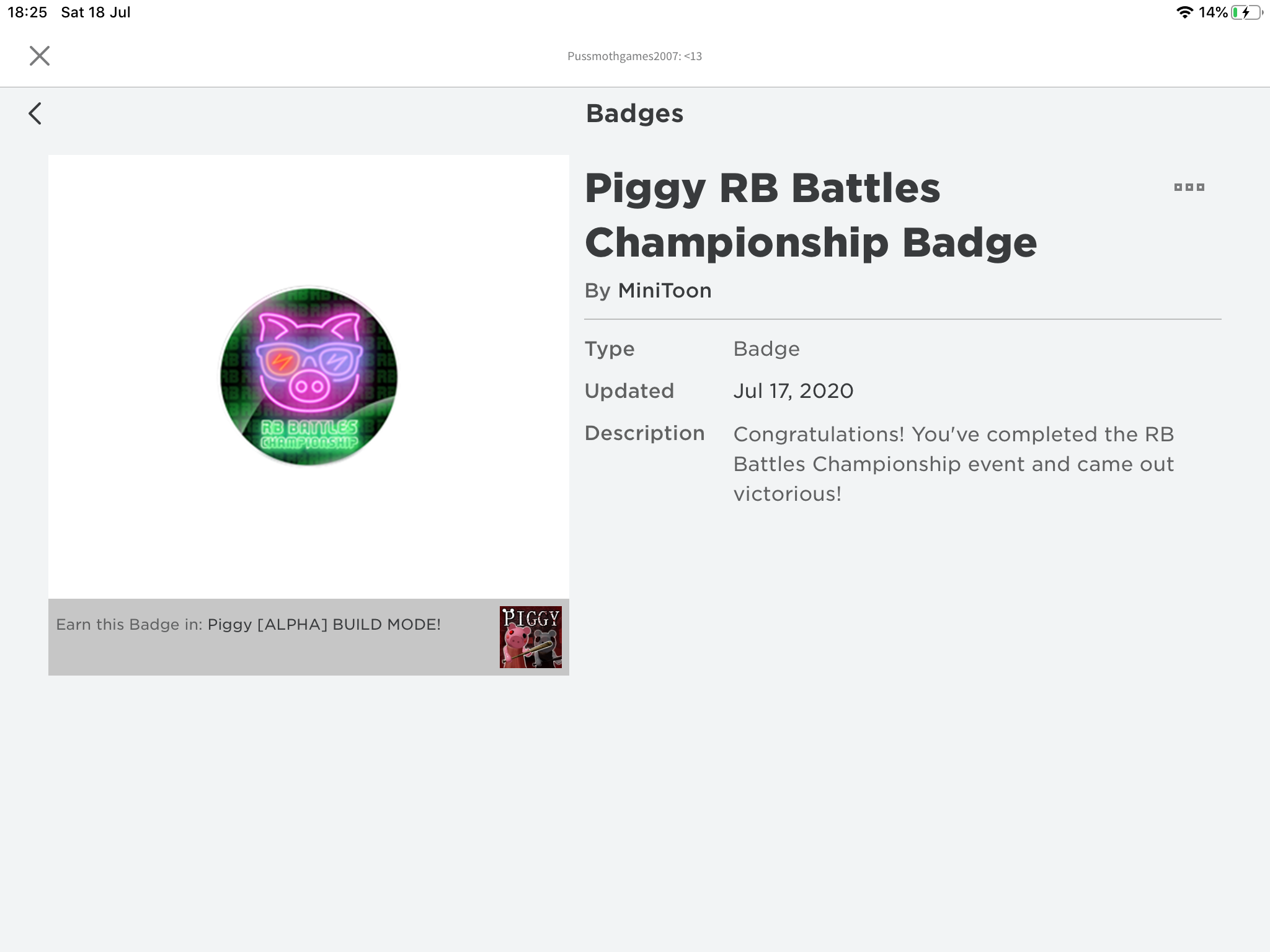Tap the Type field value Badge

click(766, 349)
